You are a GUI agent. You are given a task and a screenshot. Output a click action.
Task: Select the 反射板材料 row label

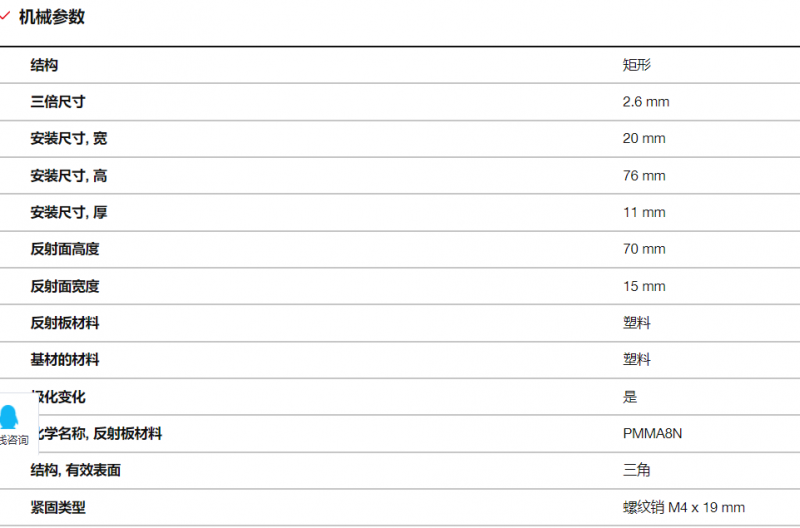[x=64, y=323]
